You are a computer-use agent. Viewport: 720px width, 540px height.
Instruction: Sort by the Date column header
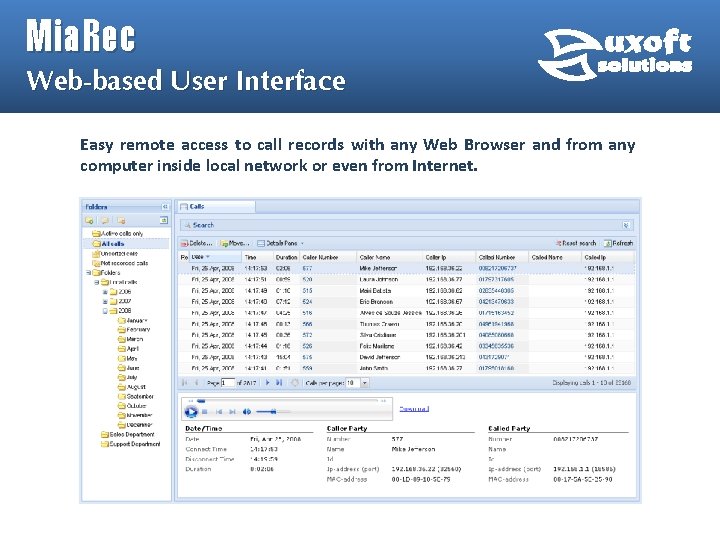click(x=215, y=257)
